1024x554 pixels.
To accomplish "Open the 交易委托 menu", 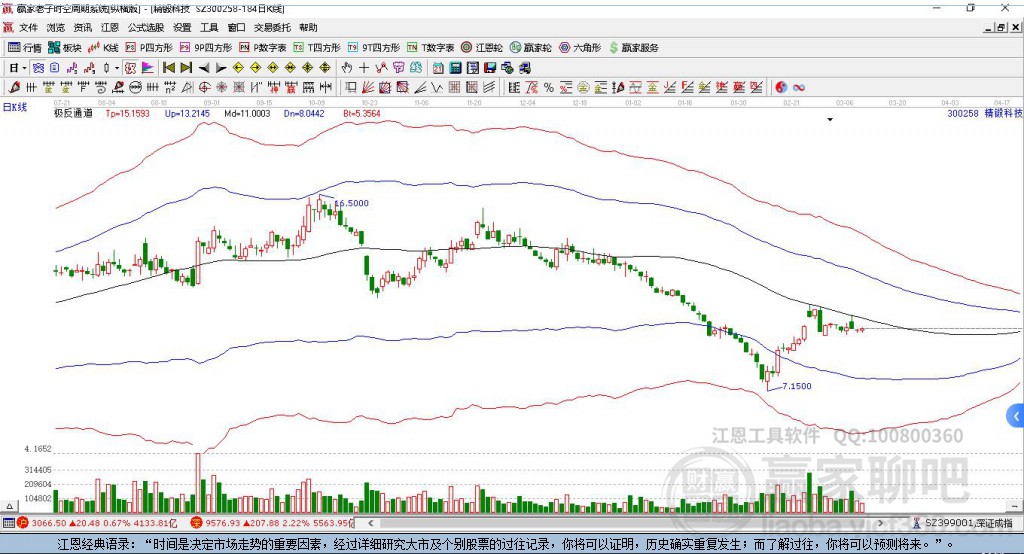I will (272, 27).
